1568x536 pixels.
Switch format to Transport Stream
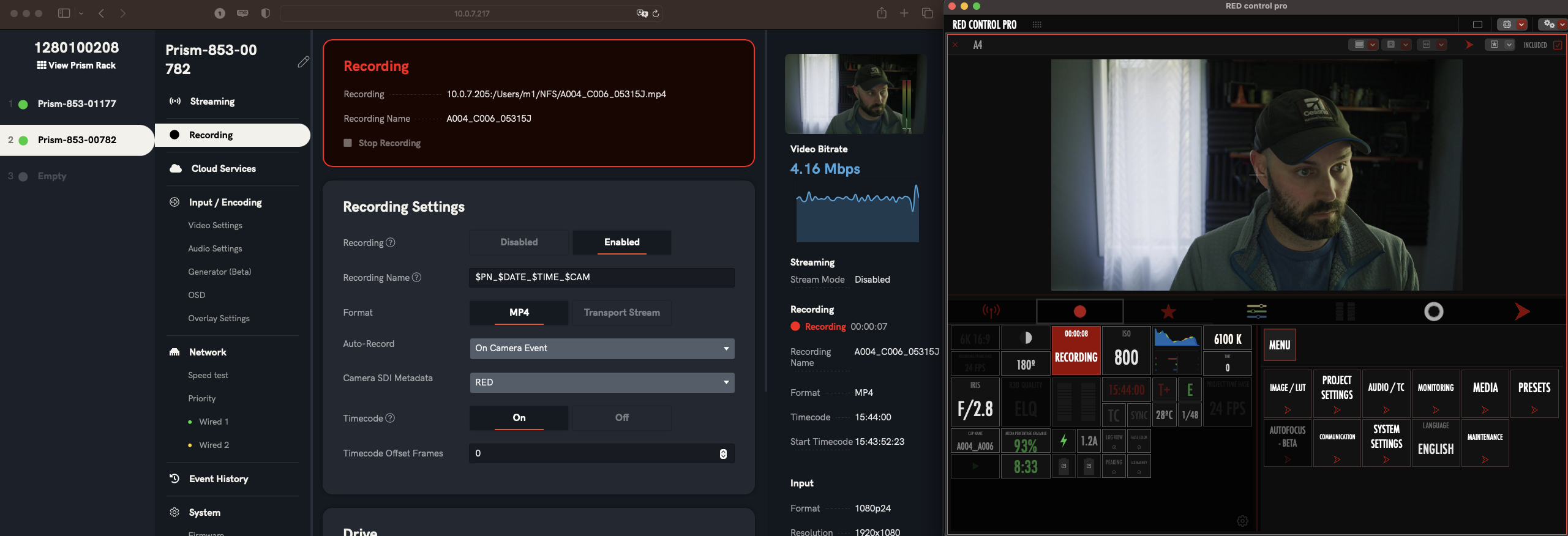[x=621, y=313]
